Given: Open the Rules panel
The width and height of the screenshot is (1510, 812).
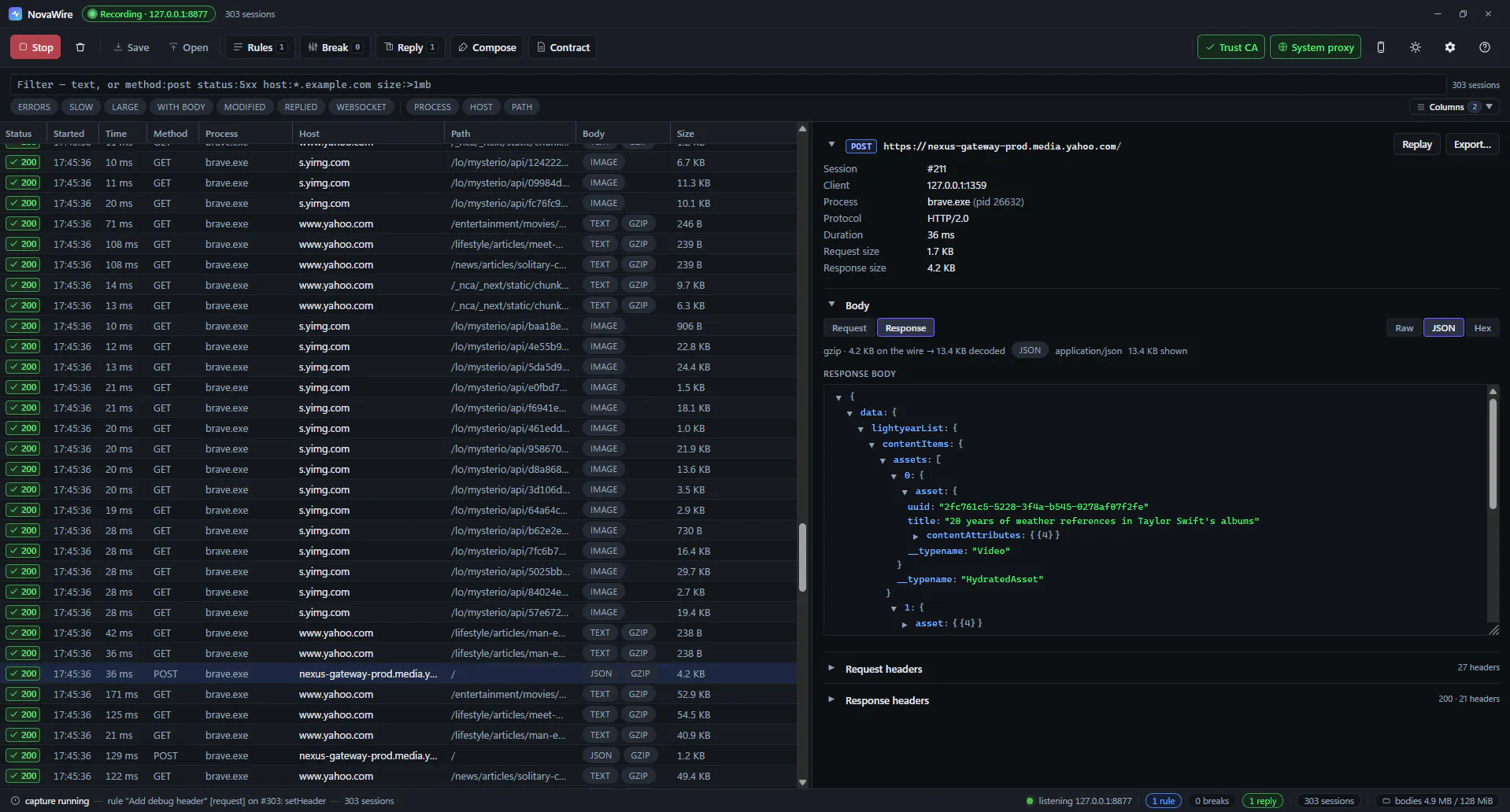Looking at the screenshot, I should tap(260, 47).
